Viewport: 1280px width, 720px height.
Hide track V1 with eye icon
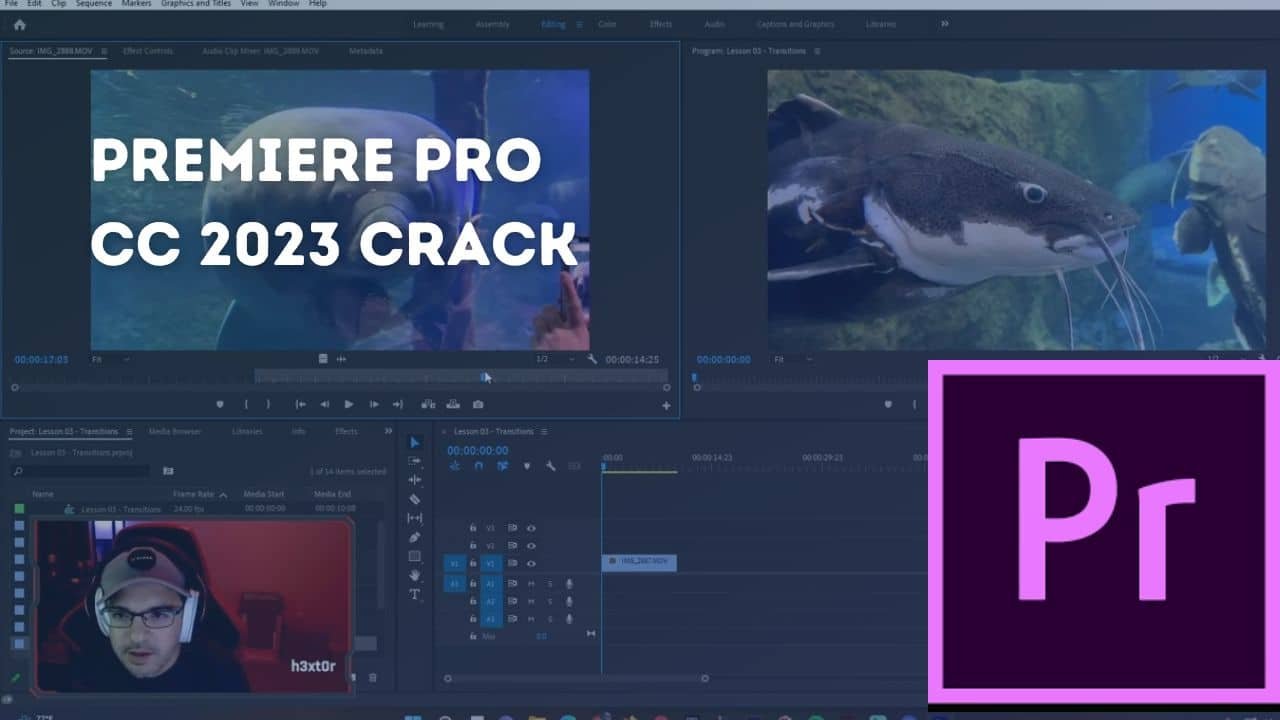coord(531,563)
